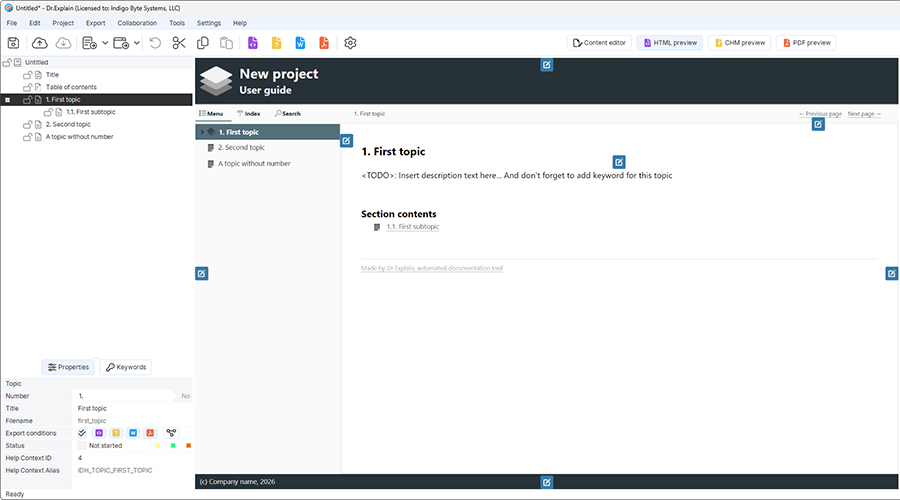Screen dimensions: 900x500
Task: Click page icon beside Second topic in tree
Action: pos(38,125)
